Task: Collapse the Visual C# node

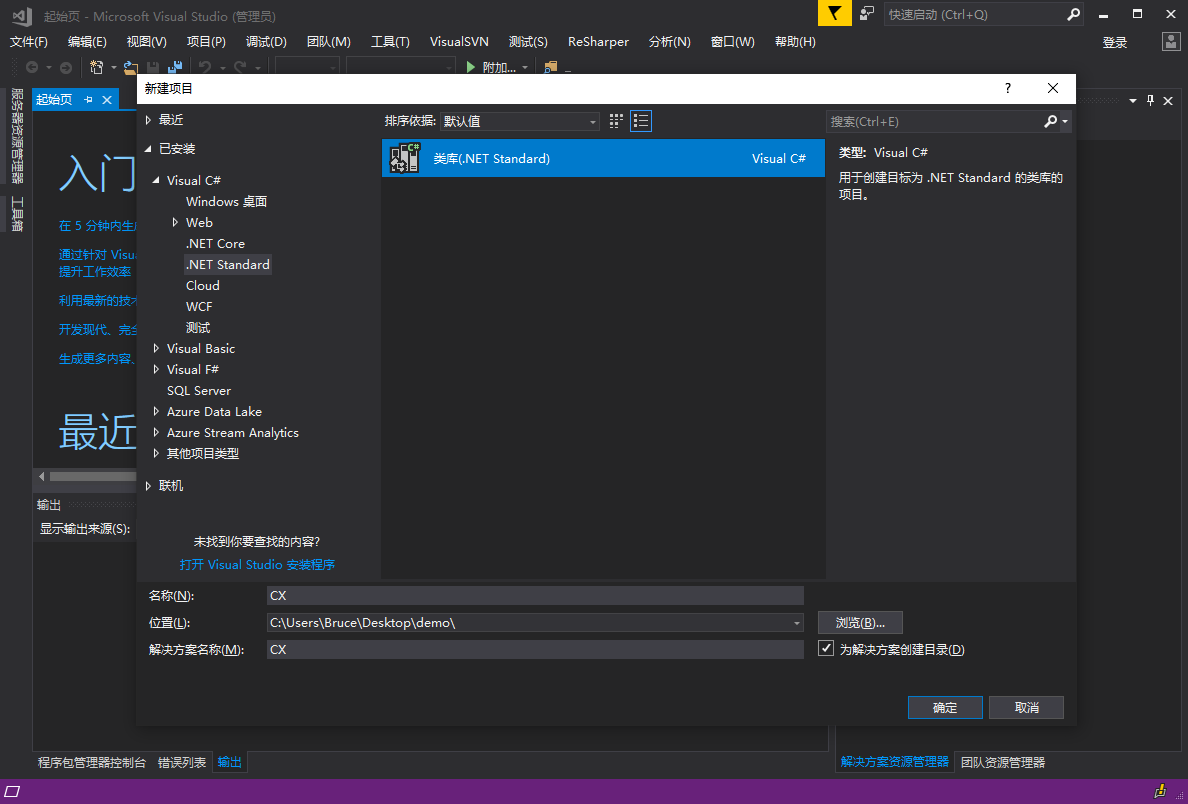Action: [x=156, y=180]
